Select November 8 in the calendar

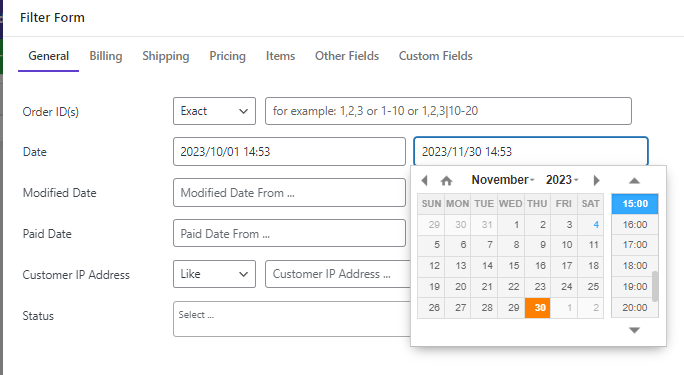(x=511, y=245)
